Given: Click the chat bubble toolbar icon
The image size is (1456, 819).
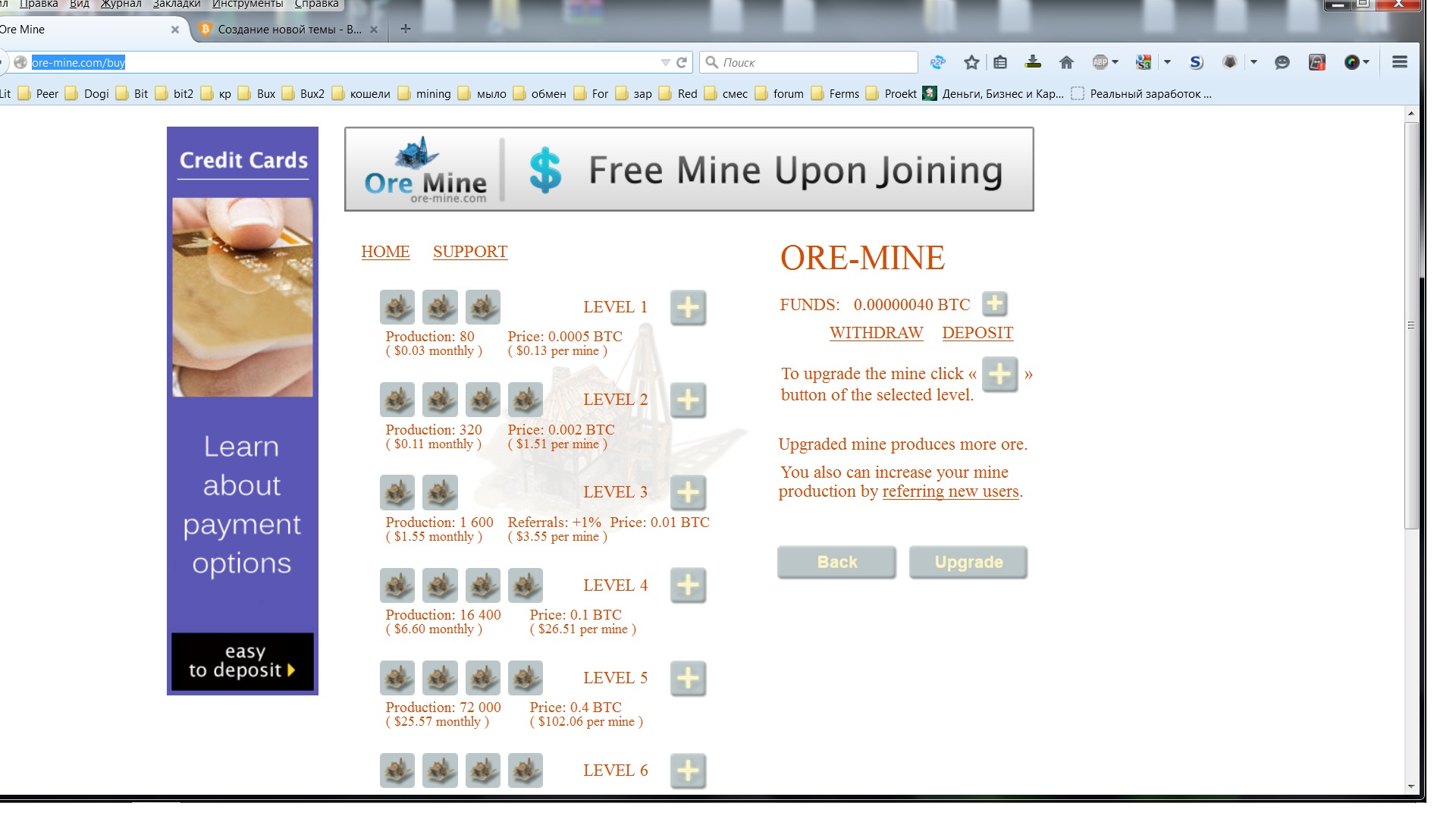Looking at the screenshot, I should click(x=1282, y=63).
